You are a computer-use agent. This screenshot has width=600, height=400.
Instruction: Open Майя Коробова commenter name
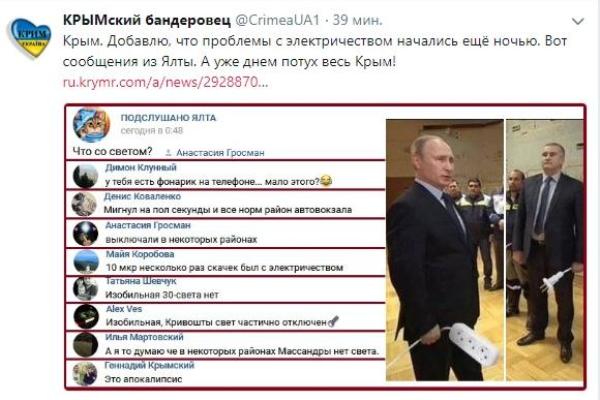click(140, 254)
